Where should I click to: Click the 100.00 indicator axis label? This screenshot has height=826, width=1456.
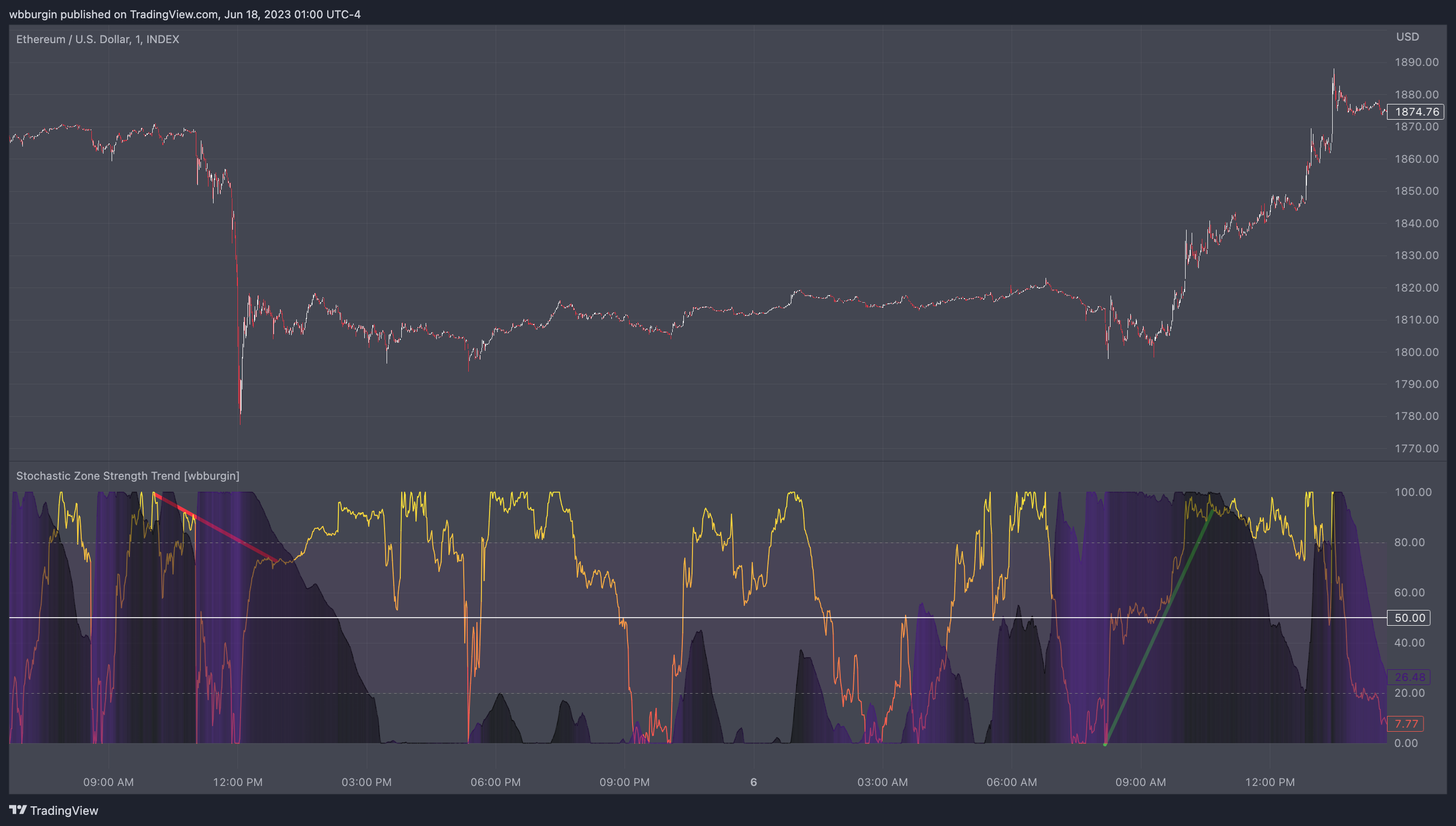point(1413,492)
